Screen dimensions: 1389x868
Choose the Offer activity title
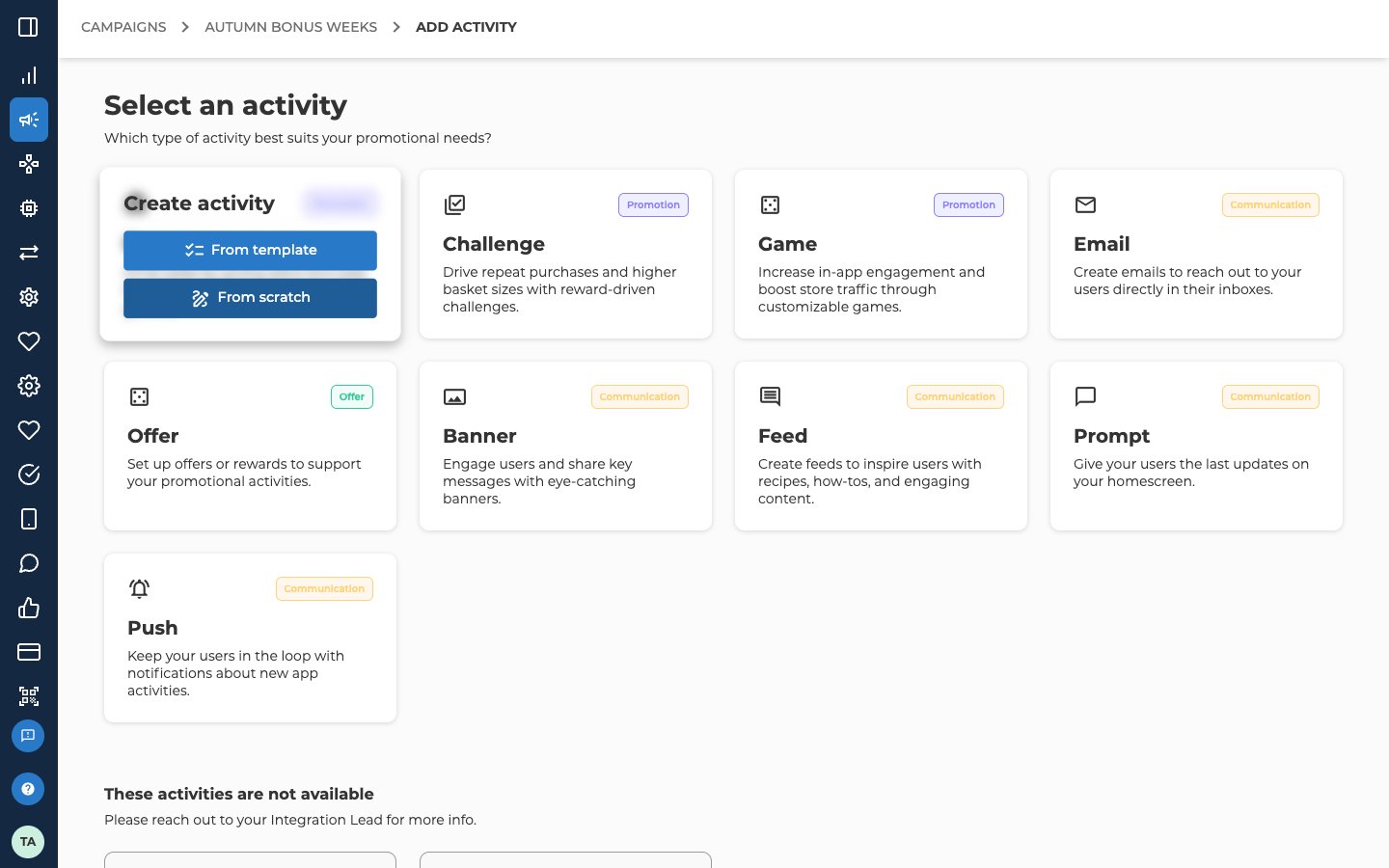[x=153, y=436]
